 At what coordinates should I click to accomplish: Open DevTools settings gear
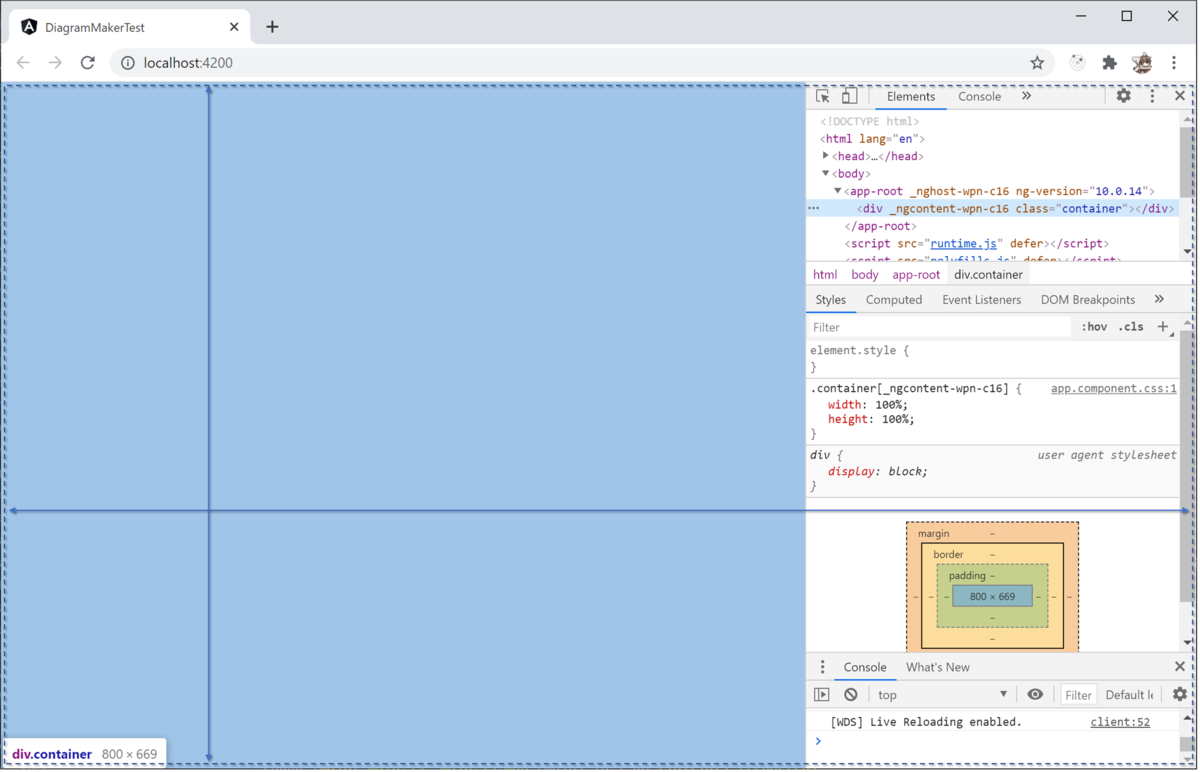pos(1124,96)
